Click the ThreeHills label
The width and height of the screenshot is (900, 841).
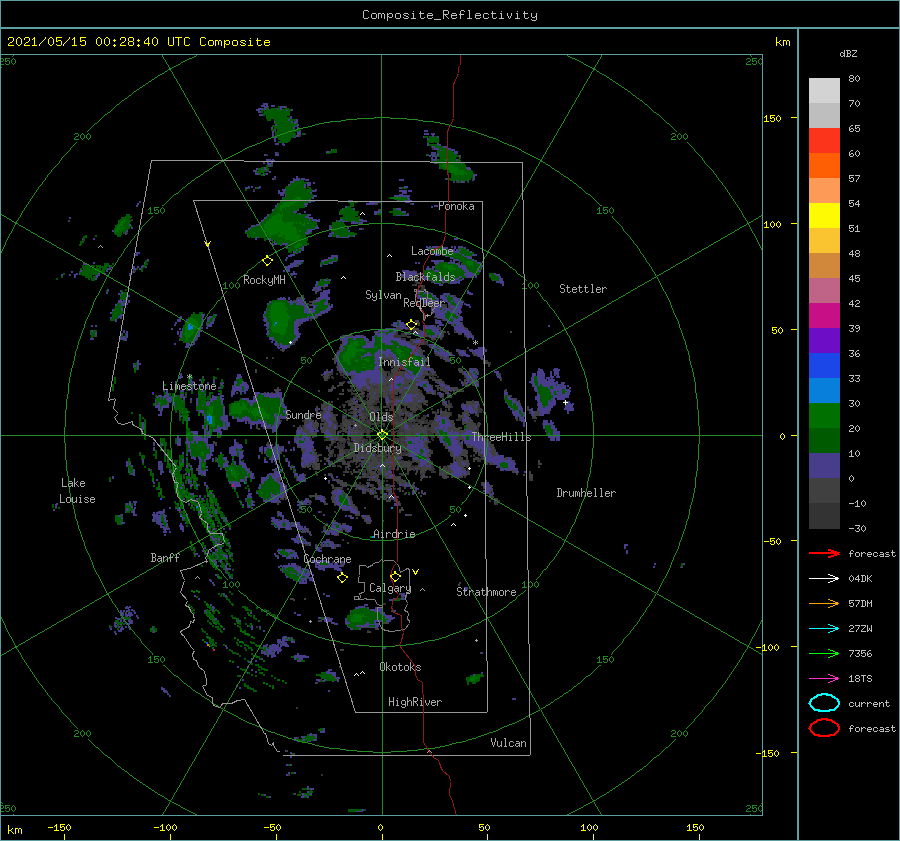click(502, 437)
